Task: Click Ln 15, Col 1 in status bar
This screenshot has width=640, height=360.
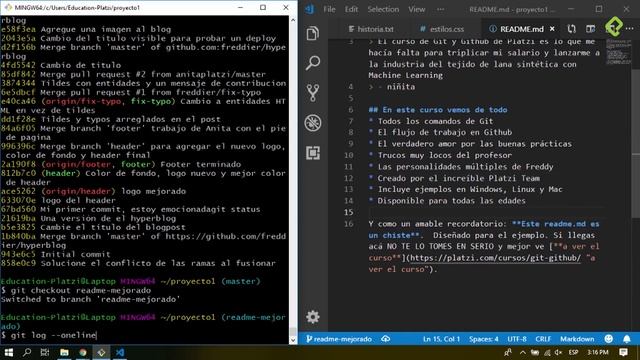Action: [441, 339]
